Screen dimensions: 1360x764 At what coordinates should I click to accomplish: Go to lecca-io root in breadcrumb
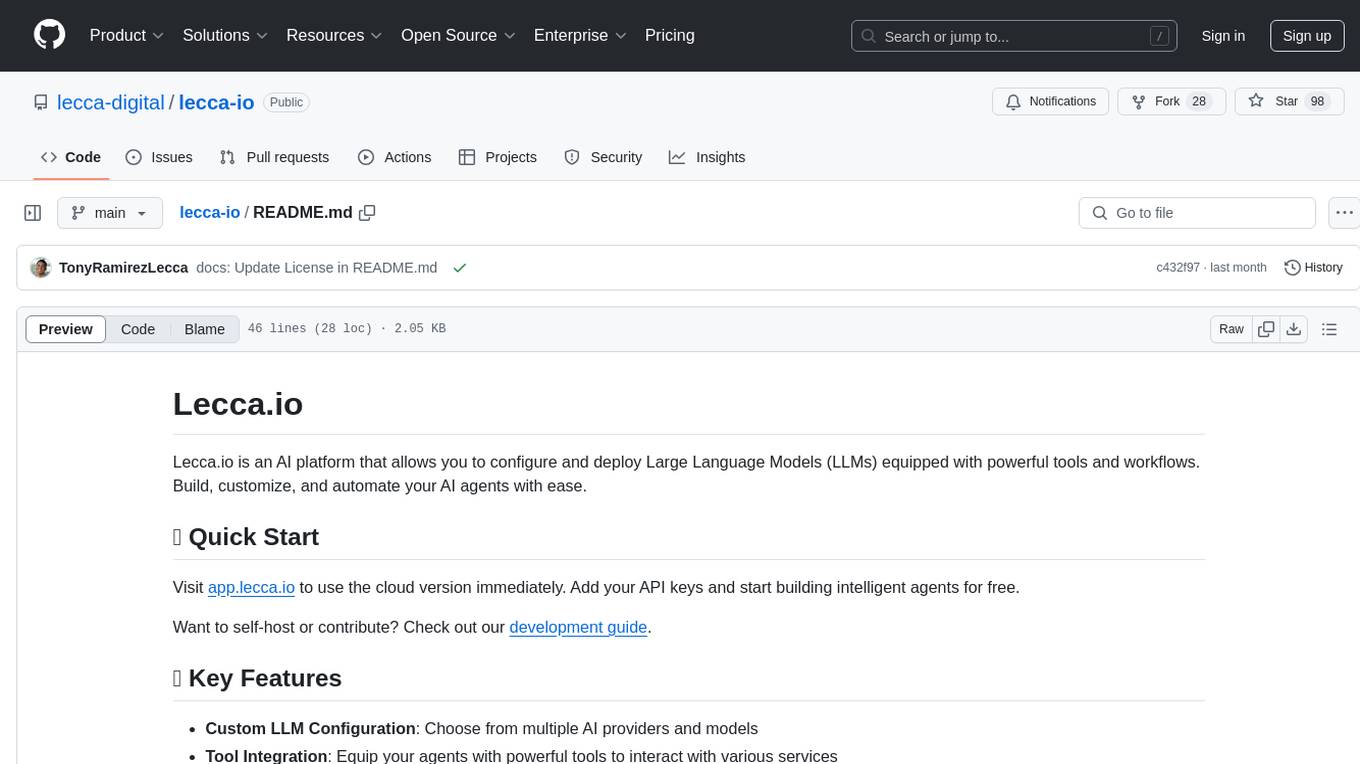(x=210, y=212)
